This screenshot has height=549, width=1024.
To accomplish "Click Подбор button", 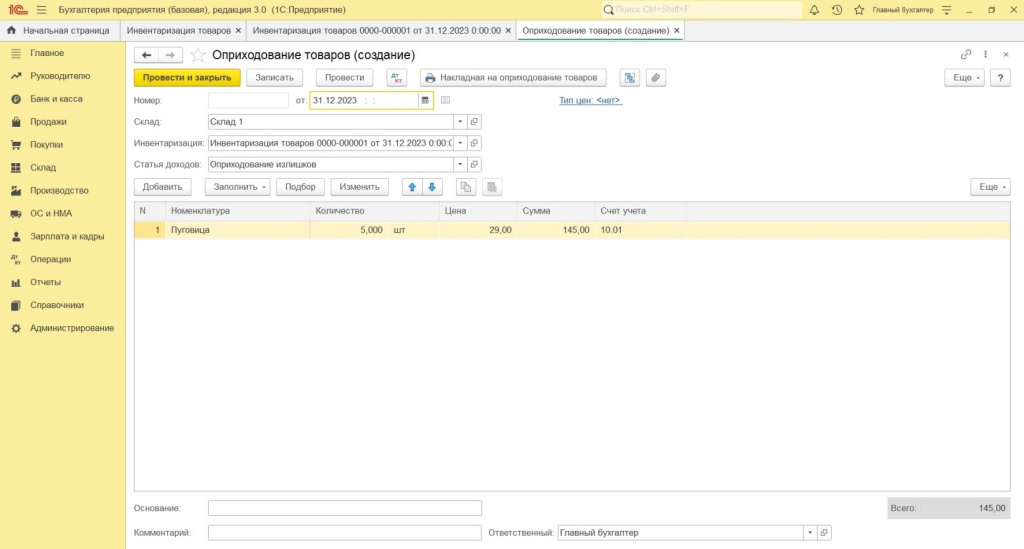I will click(300, 187).
